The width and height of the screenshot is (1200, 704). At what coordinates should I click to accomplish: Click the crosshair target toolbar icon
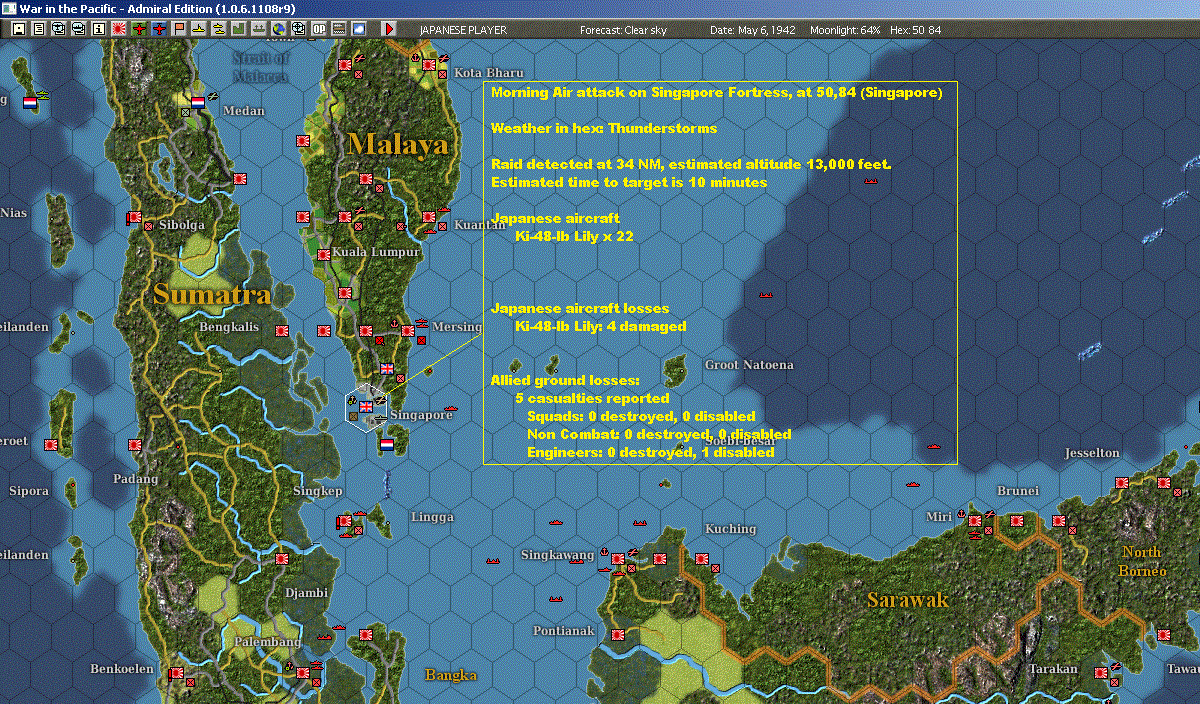297,29
